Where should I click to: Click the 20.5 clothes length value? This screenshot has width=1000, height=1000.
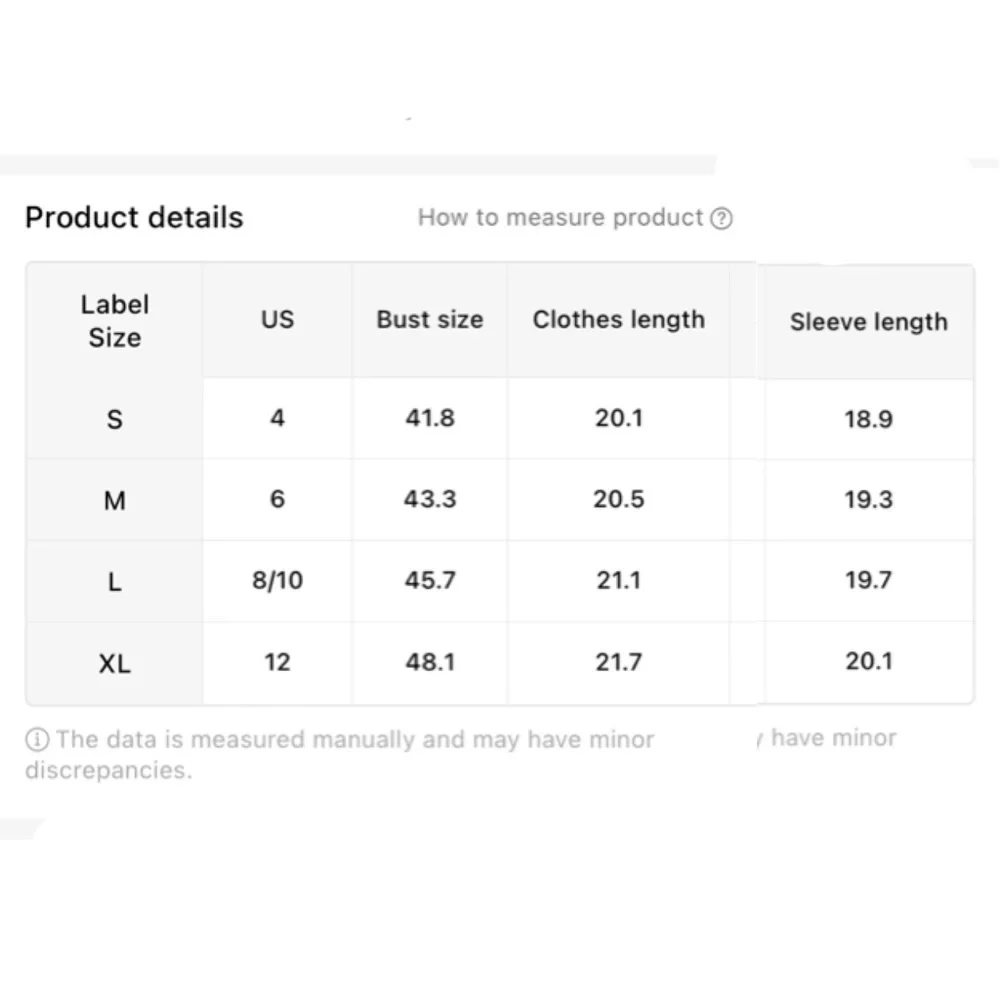618,499
